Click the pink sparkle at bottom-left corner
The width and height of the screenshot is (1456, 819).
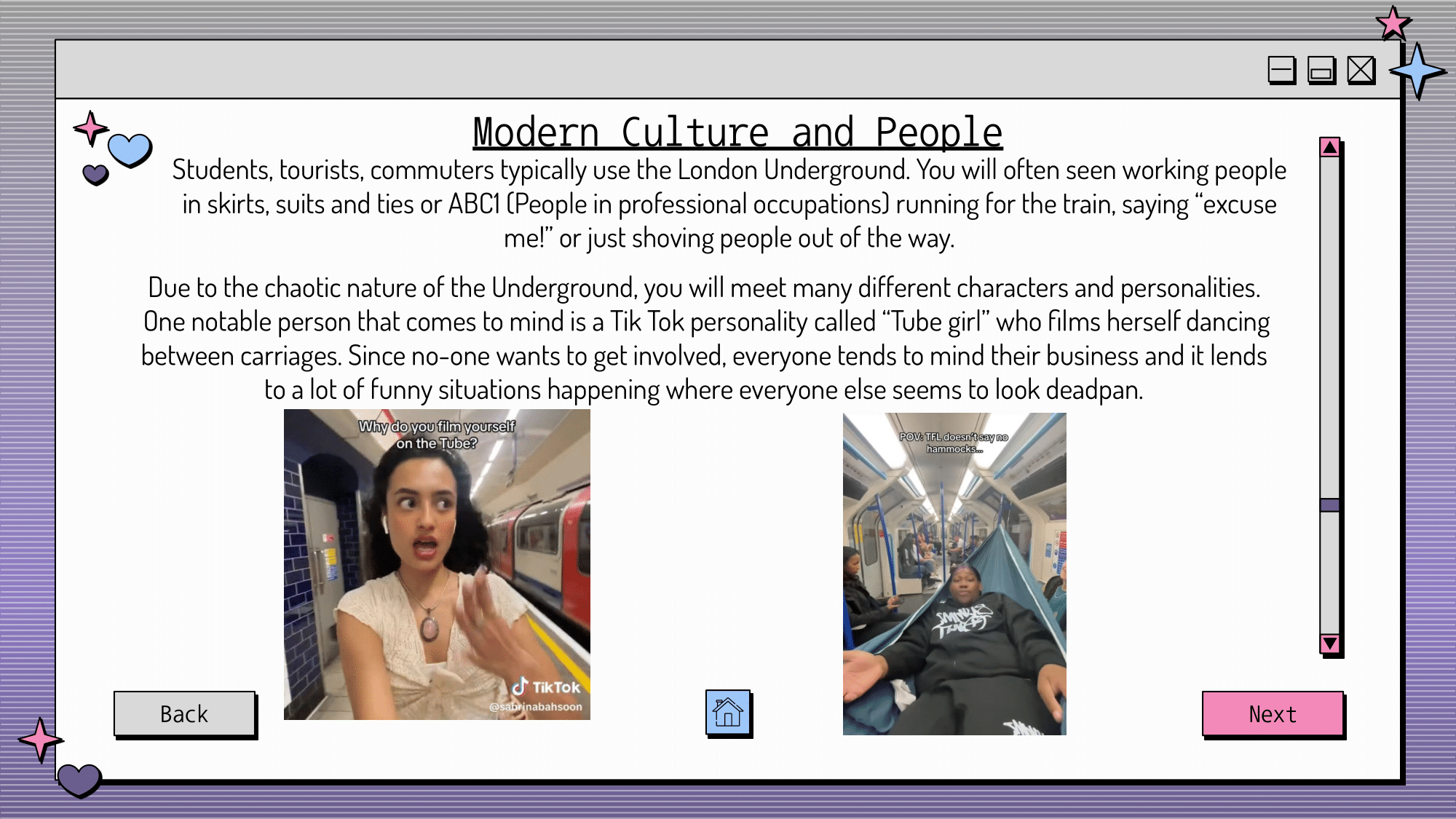tap(40, 740)
